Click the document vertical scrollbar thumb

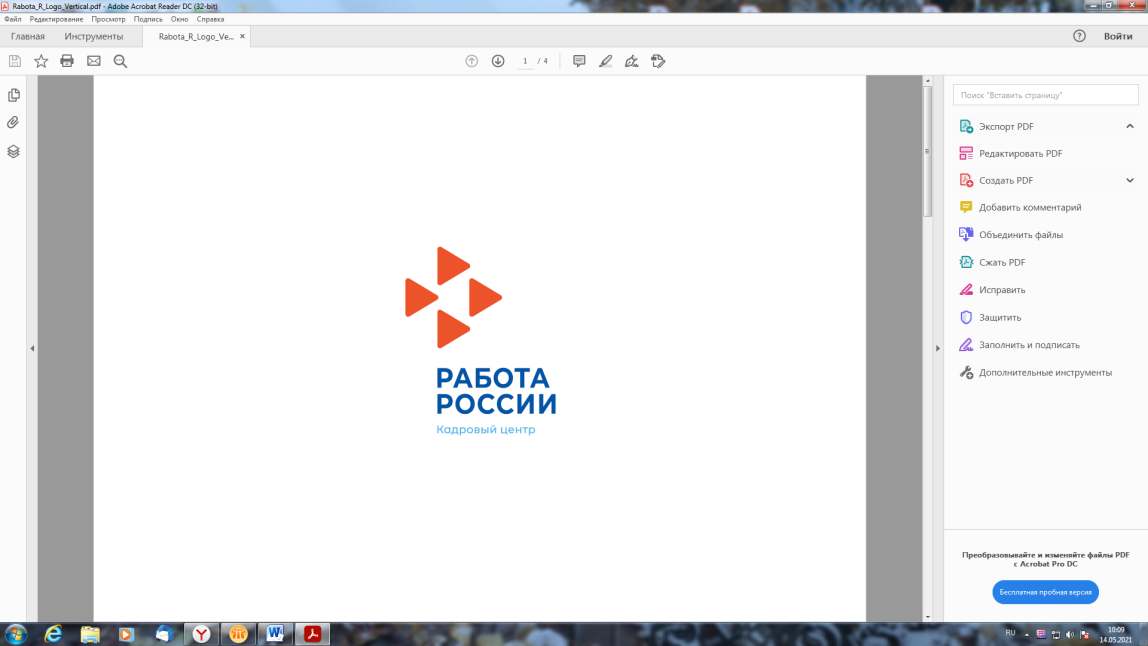928,152
